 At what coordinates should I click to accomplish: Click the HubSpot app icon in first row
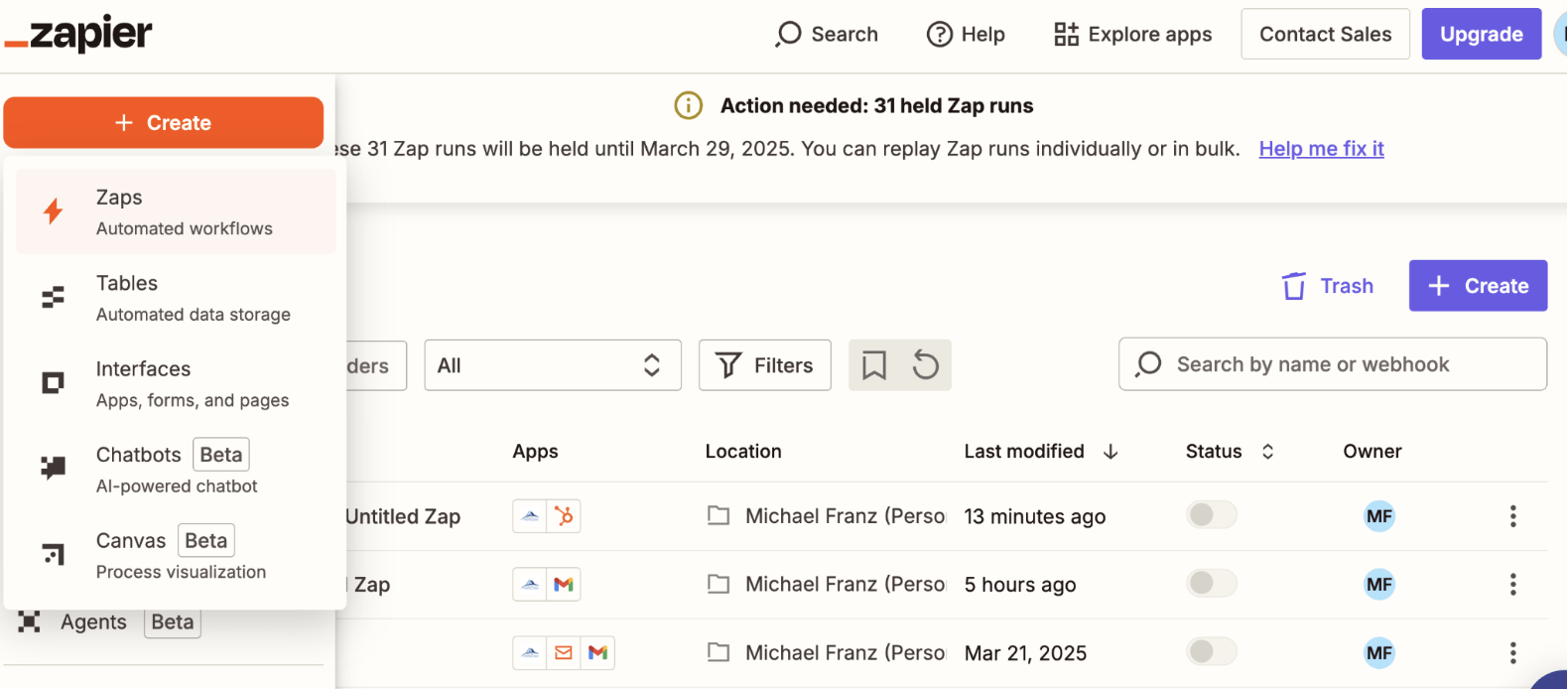[x=564, y=516]
